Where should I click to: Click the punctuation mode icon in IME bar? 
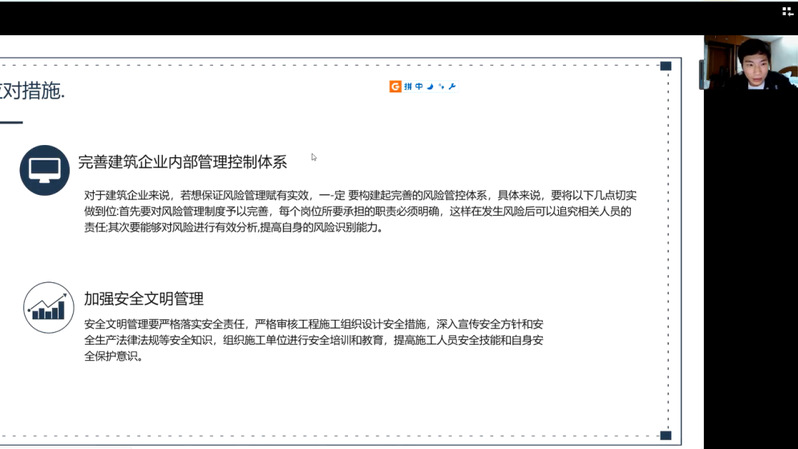(x=441, y=87)
